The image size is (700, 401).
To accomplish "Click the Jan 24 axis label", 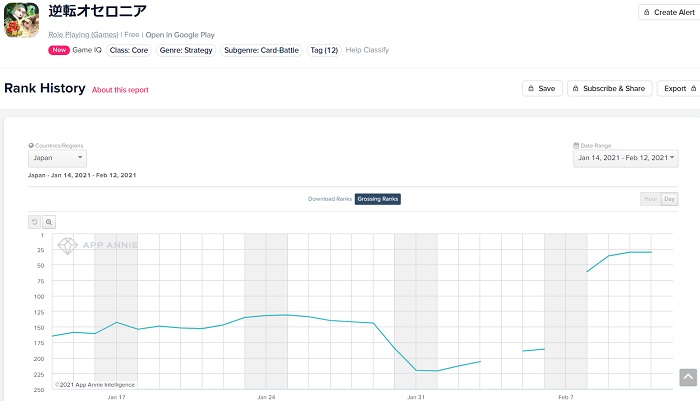I will click(x=266, y=397).
